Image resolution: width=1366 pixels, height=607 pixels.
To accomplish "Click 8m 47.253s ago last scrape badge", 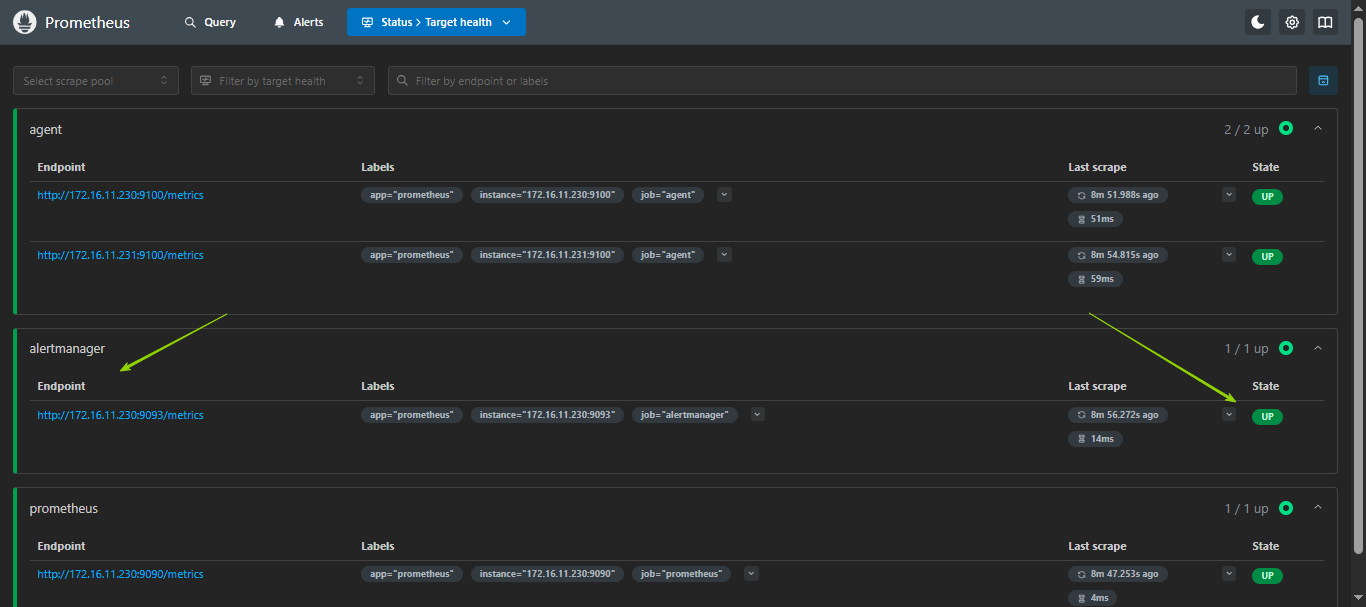I will [x=1118, y=574].
